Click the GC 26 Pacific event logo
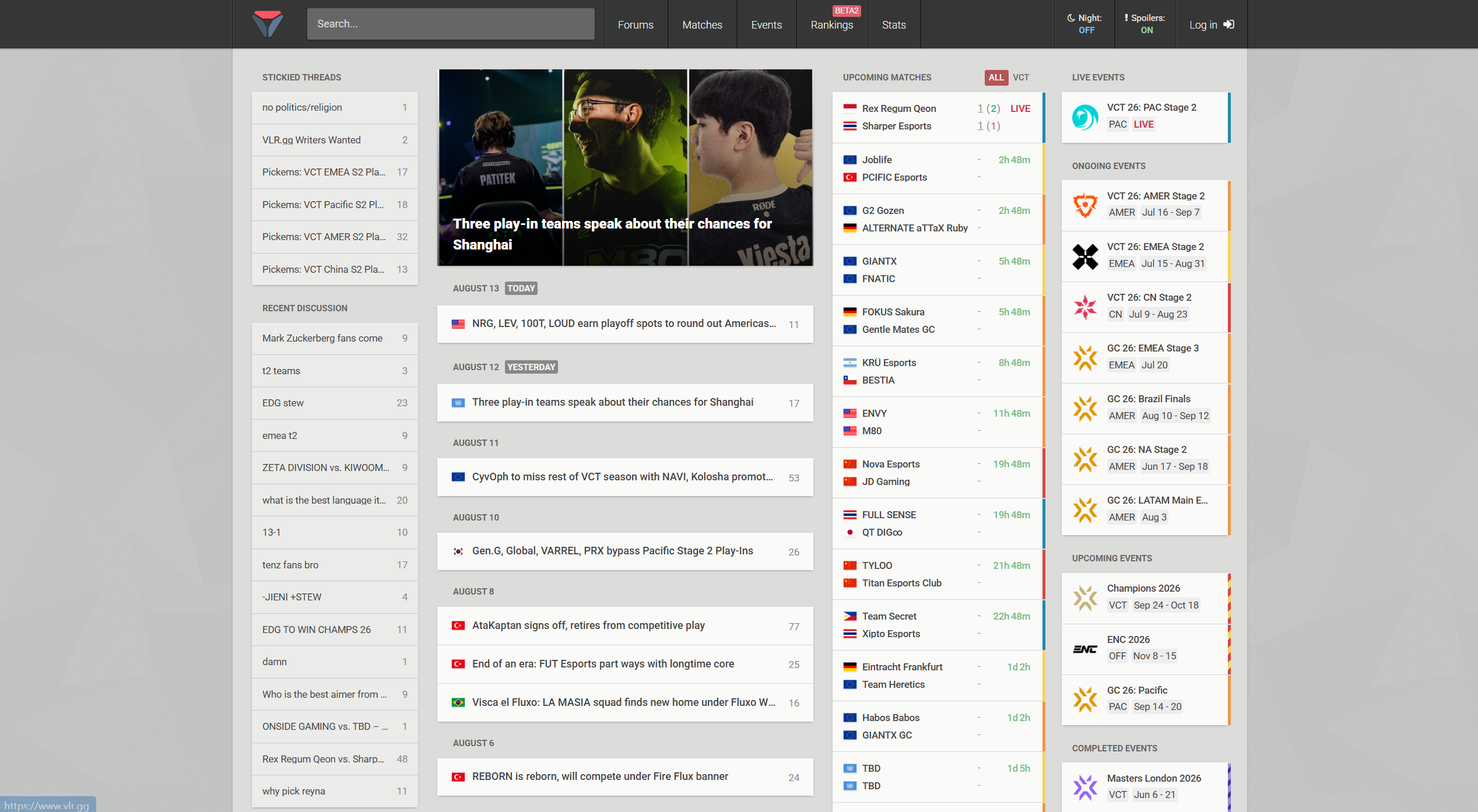This screenshot has width=1478, height=812. (x=1085, y=699)
